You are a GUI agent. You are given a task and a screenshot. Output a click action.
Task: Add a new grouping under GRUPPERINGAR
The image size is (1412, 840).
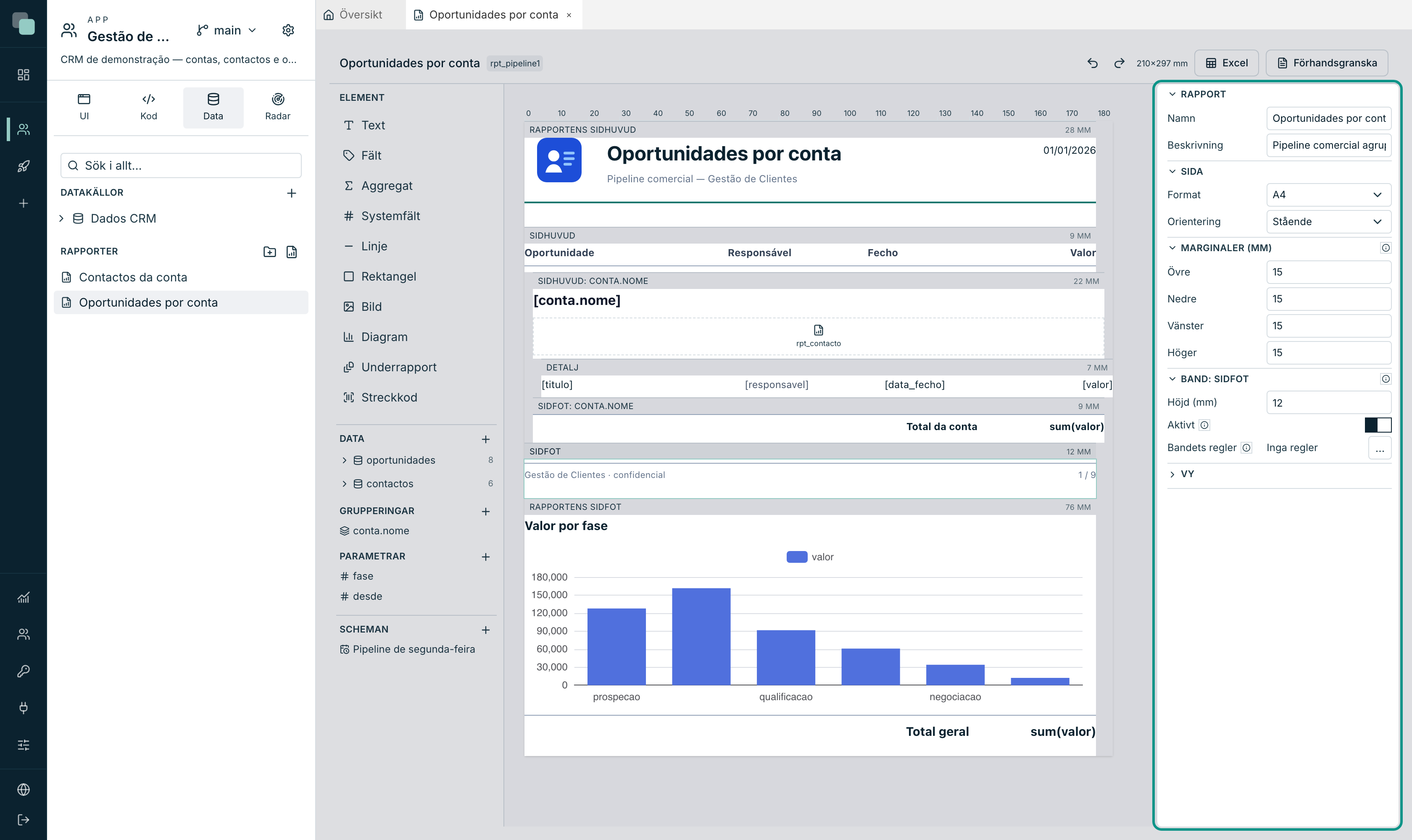(x=485, y=511)
